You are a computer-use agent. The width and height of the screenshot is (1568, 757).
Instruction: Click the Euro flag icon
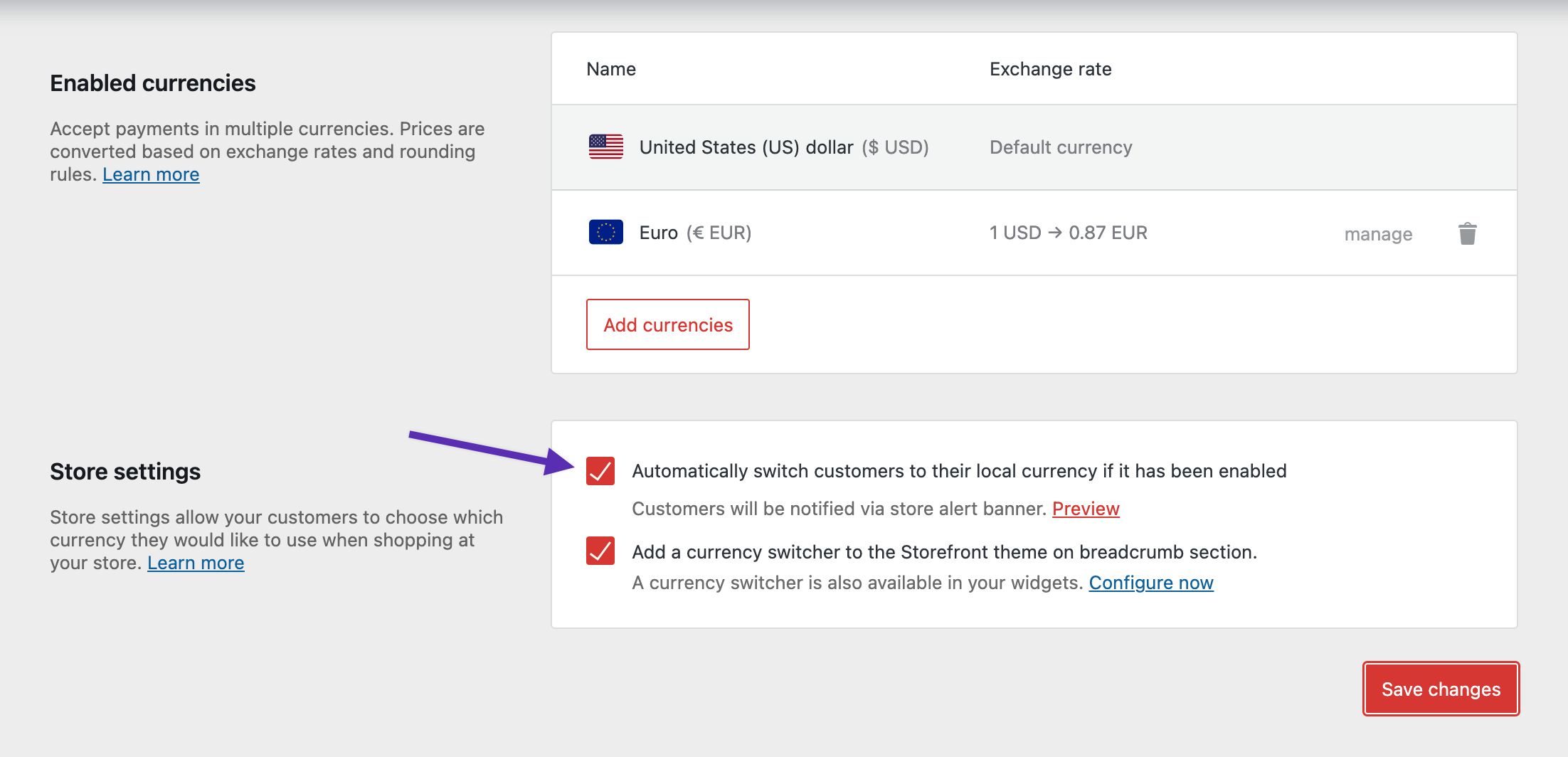point(604,232)
